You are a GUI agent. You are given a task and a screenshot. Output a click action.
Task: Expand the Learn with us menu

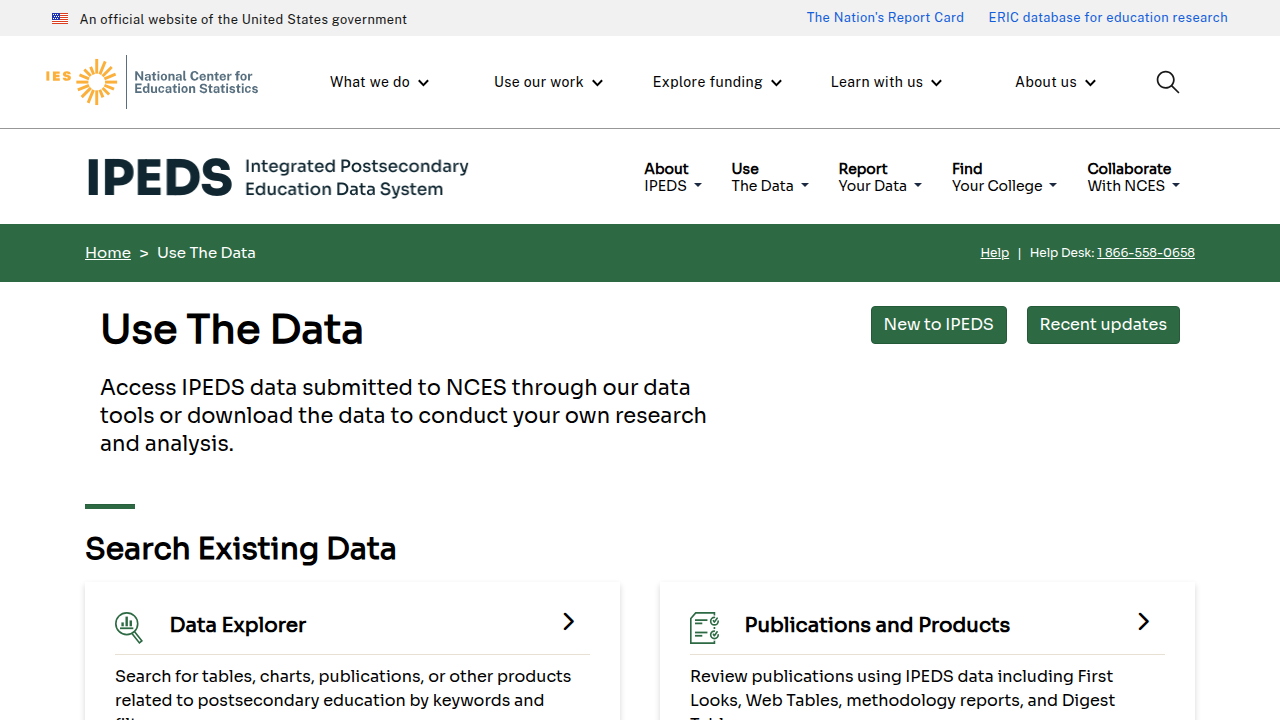tap(886, 82)
